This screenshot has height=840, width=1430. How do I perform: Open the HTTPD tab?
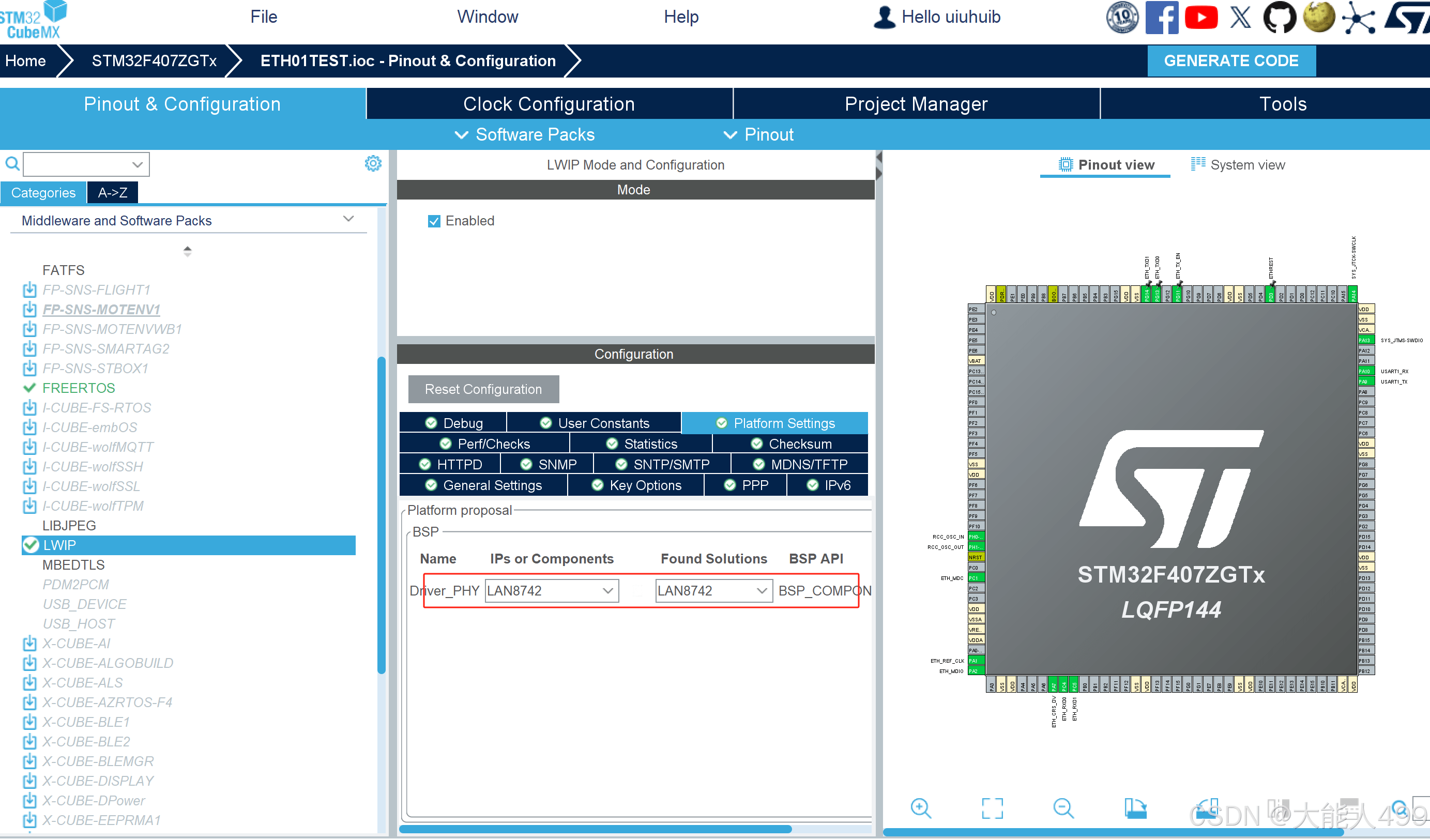[450, 465]
